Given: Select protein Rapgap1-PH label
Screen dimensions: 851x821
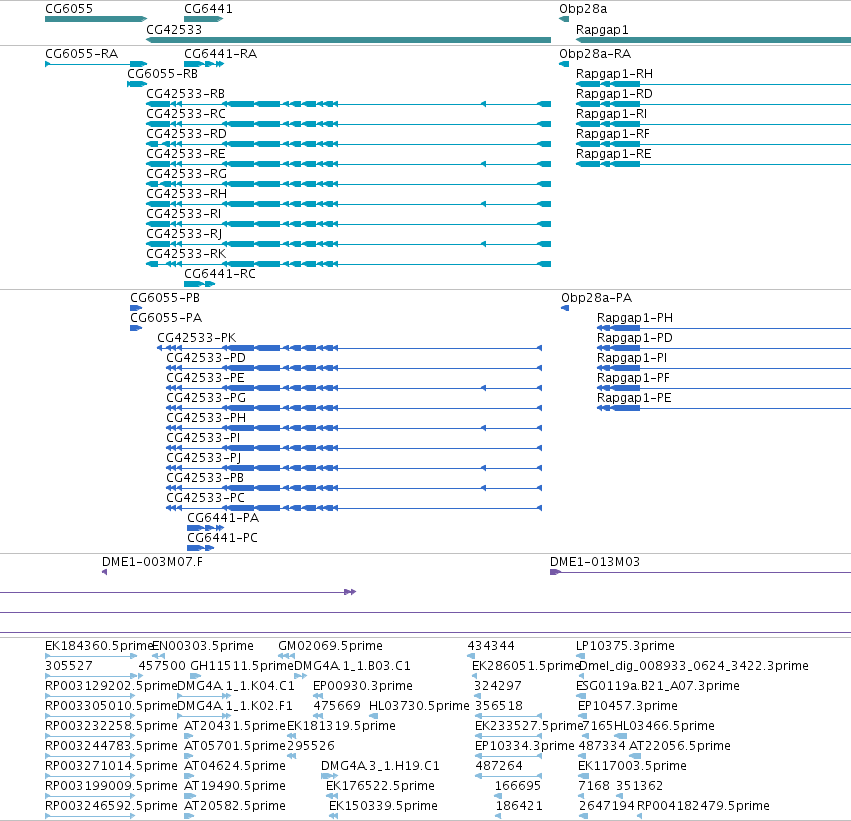Looking at the screenshot, I should (635, 318).
